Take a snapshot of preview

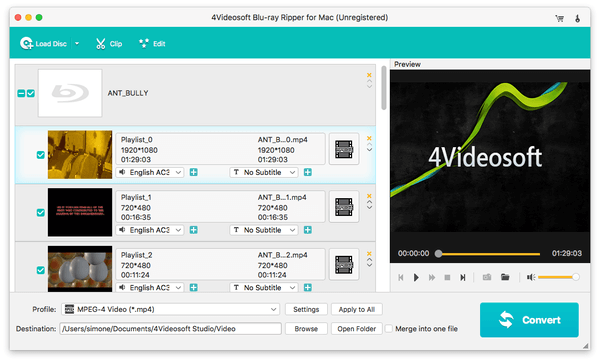tap(487, 277)
